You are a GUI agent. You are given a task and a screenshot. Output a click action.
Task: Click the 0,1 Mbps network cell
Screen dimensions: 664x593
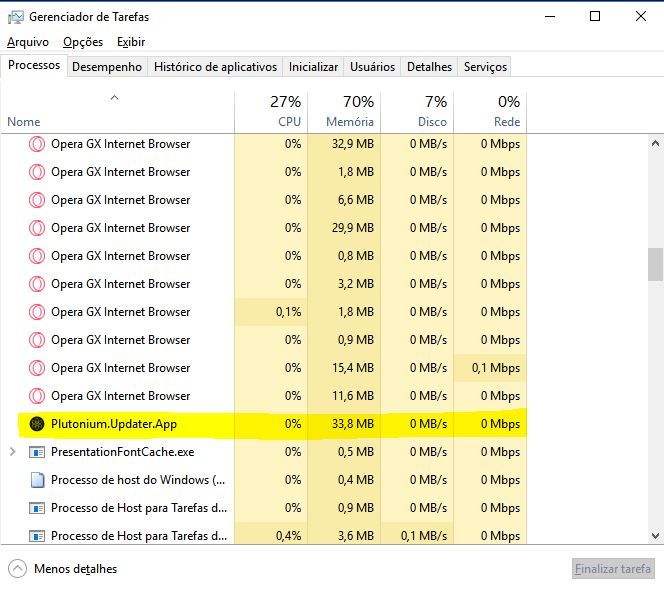point(490,368)
